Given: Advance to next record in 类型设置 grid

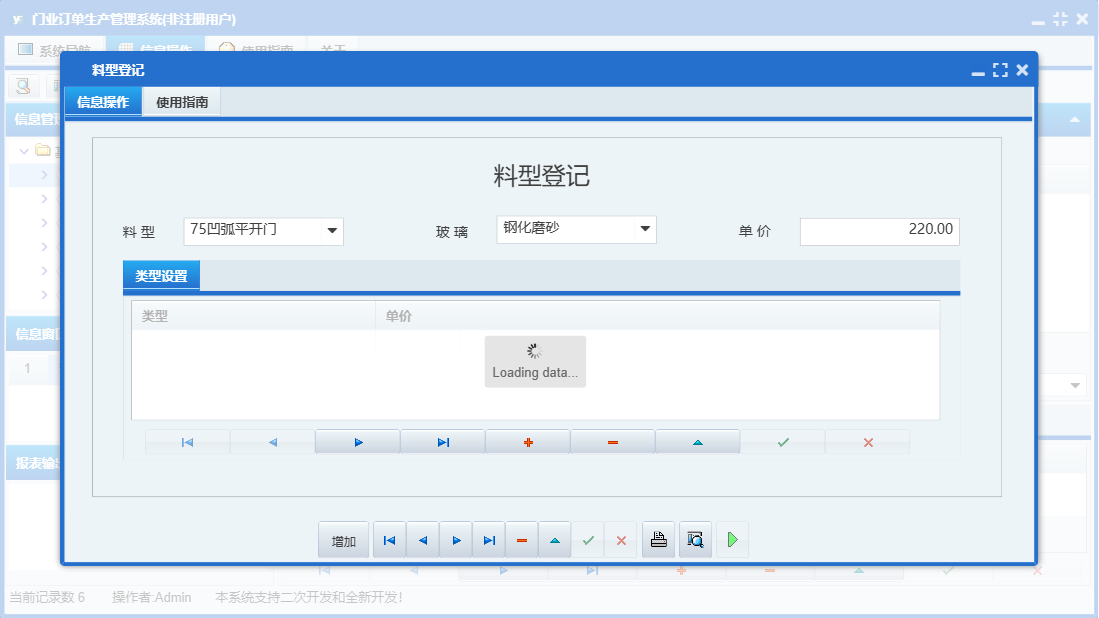Looking at the screenshot, I should [x=357, y=440].
